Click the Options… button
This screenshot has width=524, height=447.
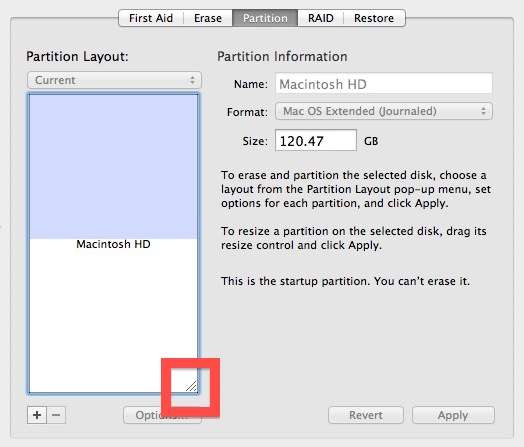(162, 415)
